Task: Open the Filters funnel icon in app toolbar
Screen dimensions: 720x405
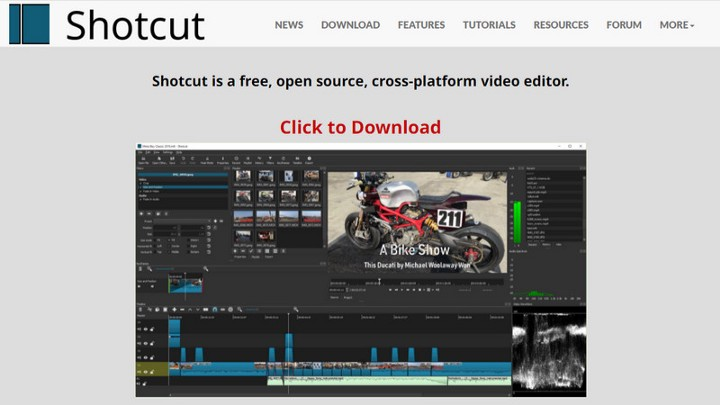Action: coord(270,160)
